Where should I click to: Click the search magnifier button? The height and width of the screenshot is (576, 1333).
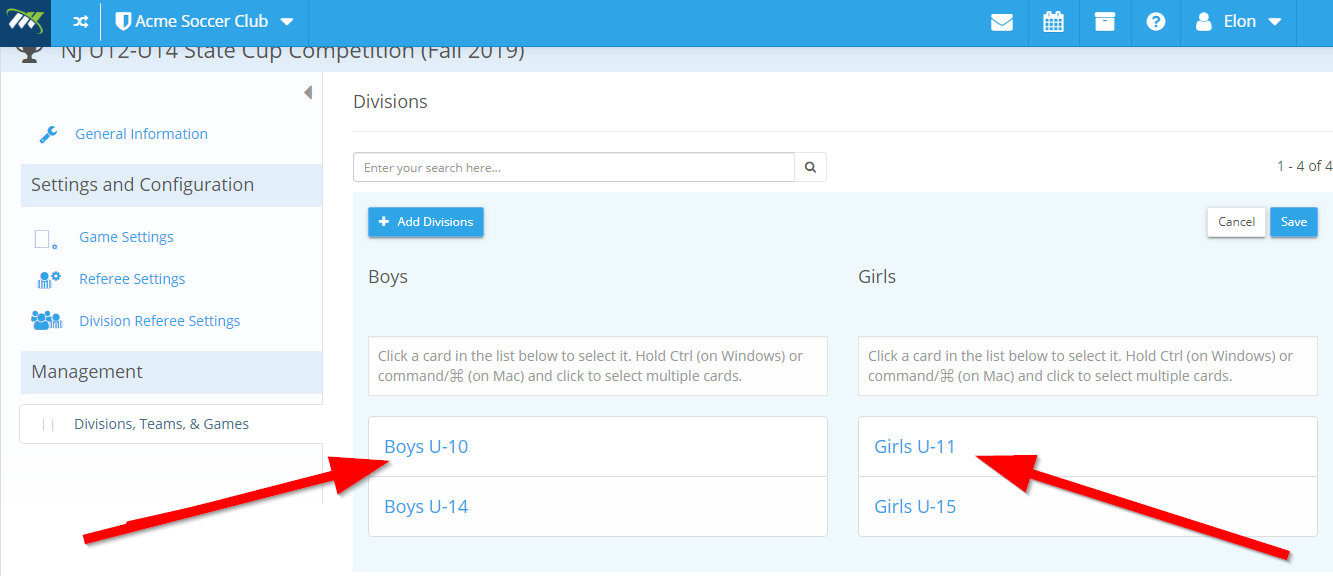(x=811, y=167)
